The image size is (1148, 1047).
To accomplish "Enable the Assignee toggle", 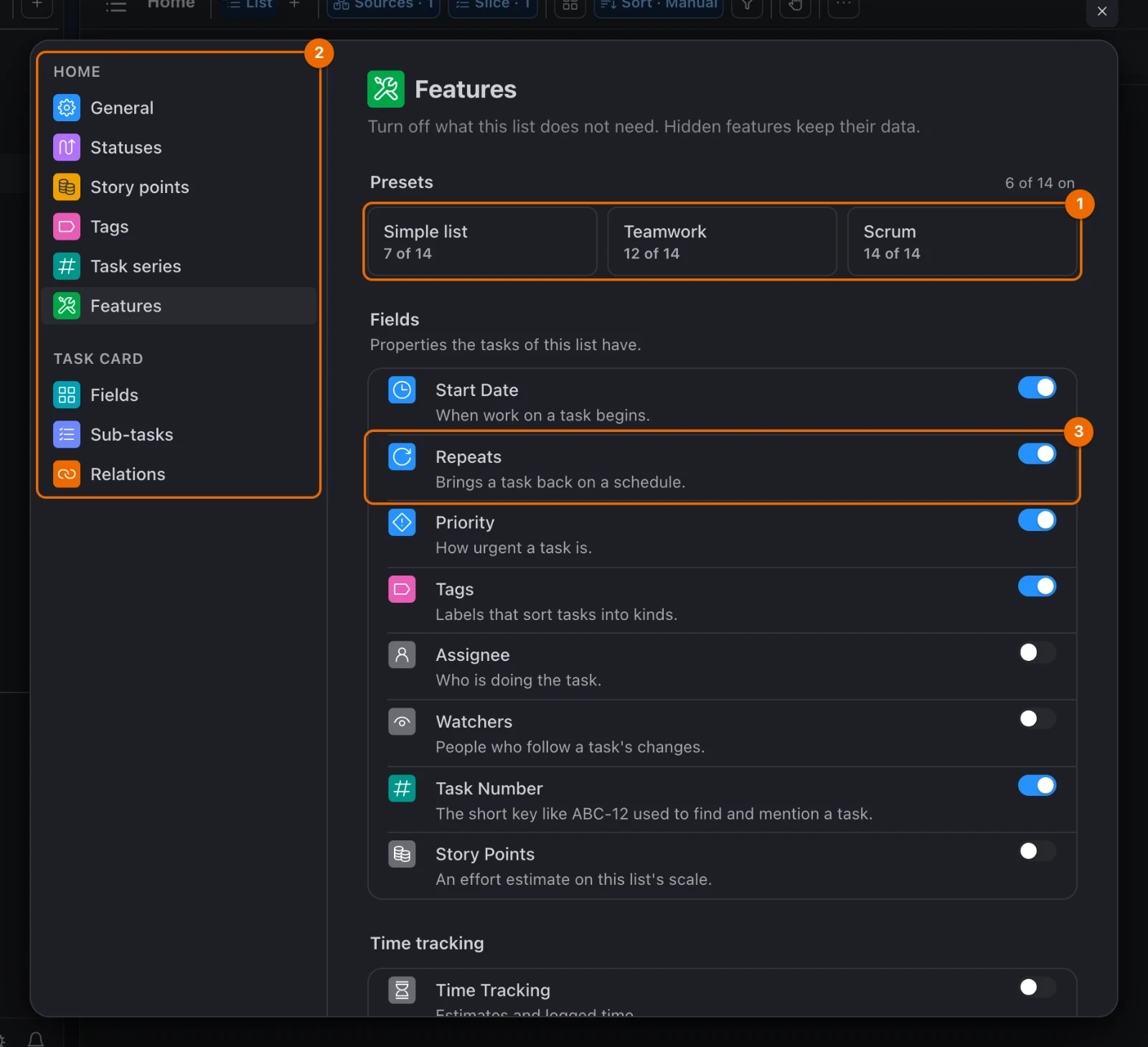I will point(1037,652).
